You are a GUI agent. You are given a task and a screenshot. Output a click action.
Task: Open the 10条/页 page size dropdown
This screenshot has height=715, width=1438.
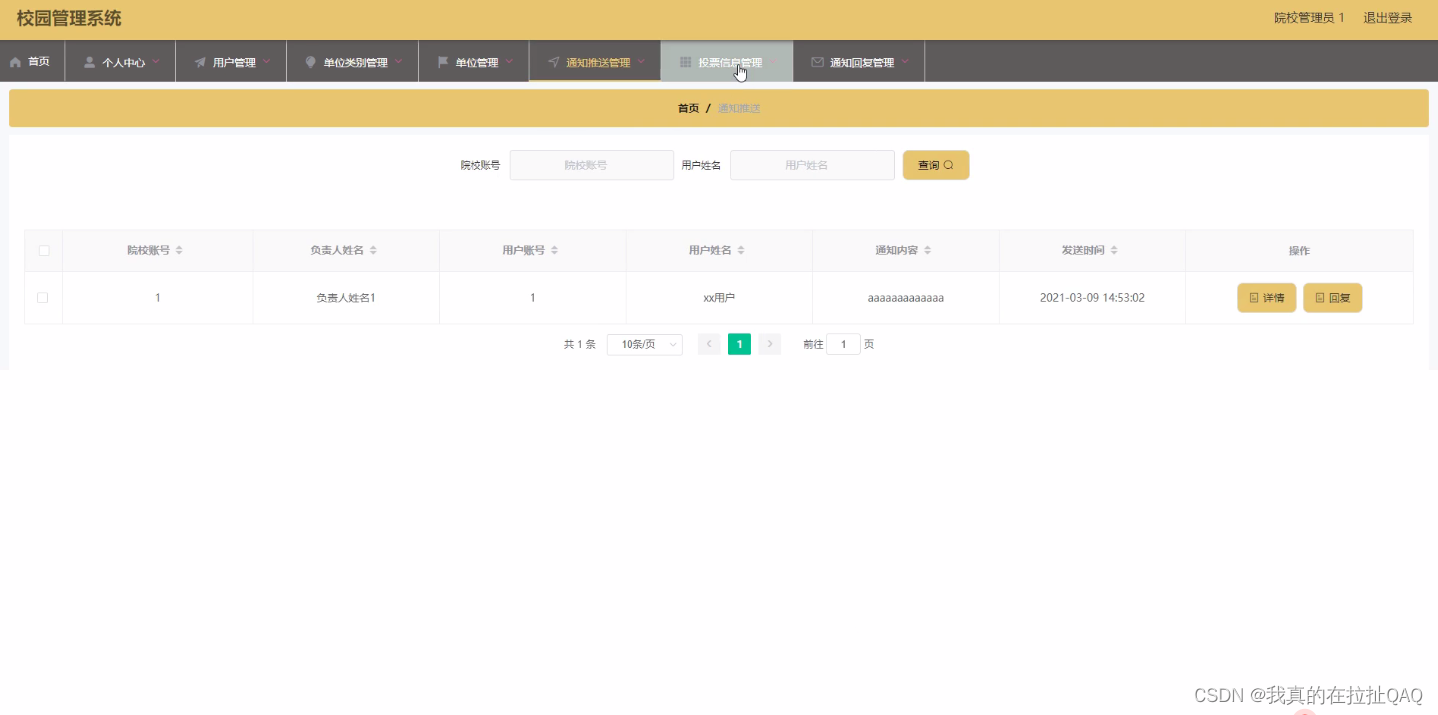tap(645, 344)
